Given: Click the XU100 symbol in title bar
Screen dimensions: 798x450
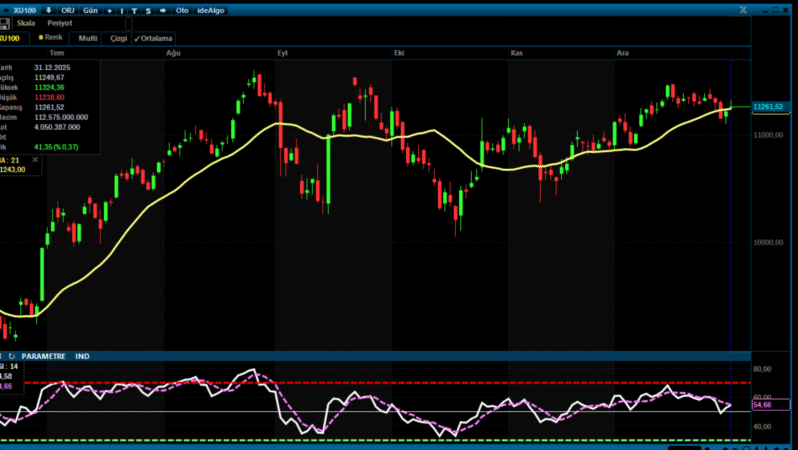Looking at the screenshot, I should [x=26, y=10].
